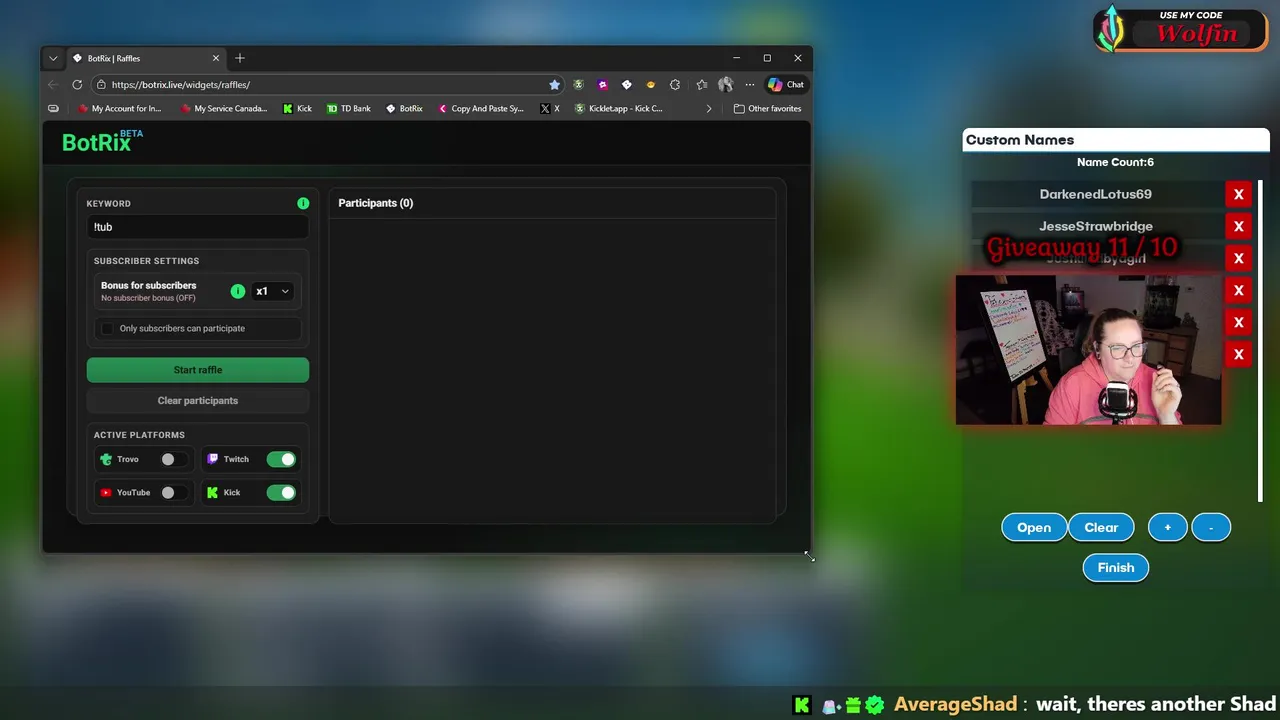
Task: Click the BotRix logo
Action: (x=102, y=141)
